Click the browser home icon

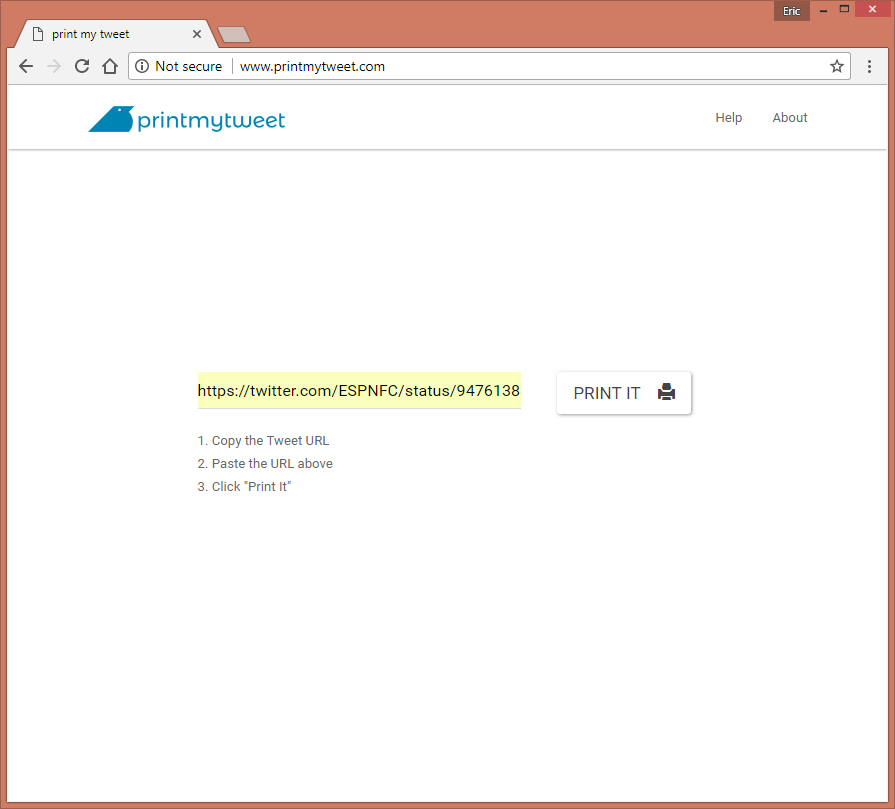tap(110, 66)
